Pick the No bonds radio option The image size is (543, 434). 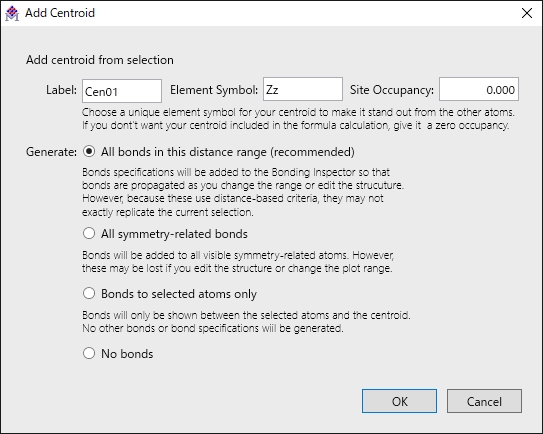(x=118, y=354)
